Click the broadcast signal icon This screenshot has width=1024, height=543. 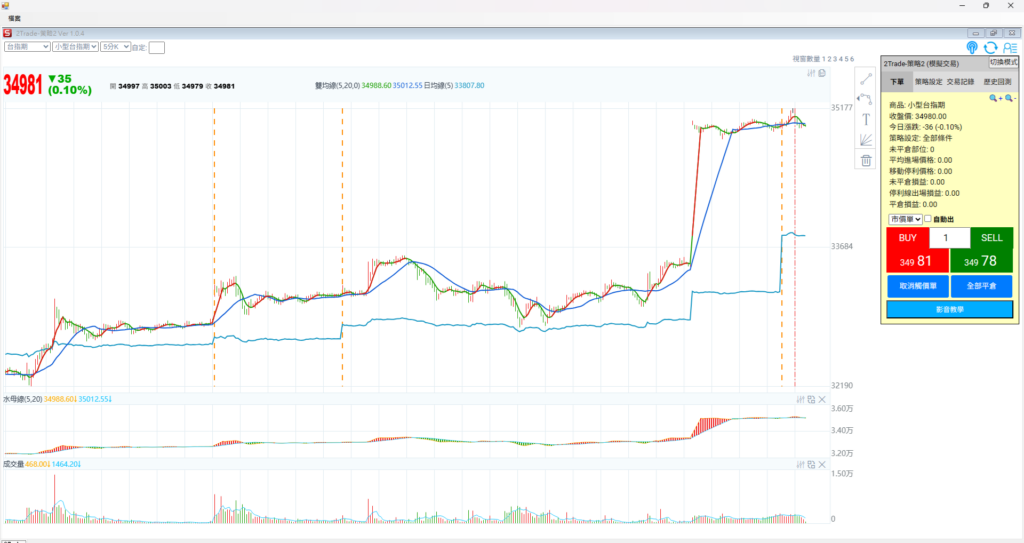pyautogui.click(x=972, y=47)
